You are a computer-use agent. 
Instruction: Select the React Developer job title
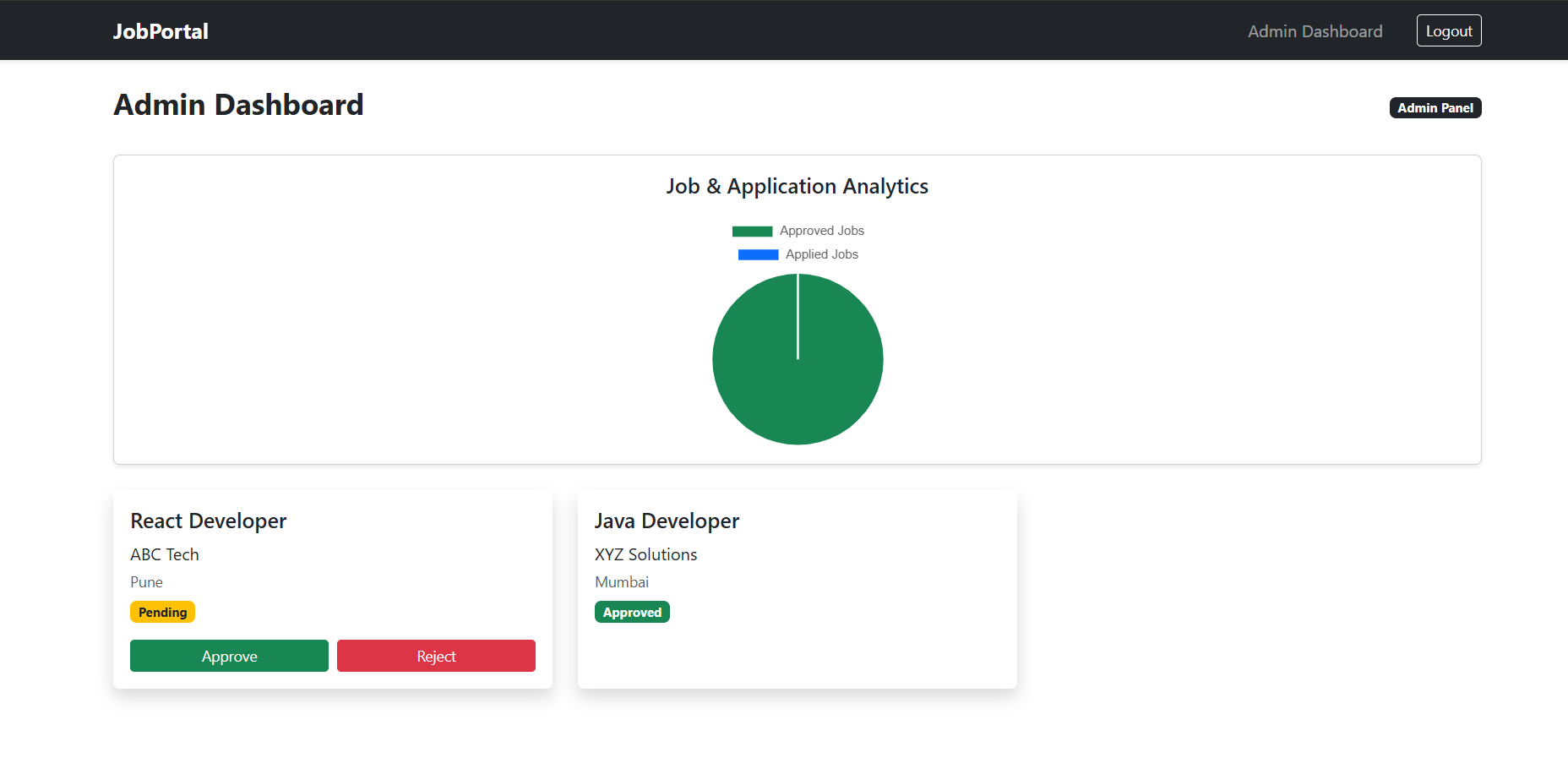pyautogui.click(x=209, y=521)
